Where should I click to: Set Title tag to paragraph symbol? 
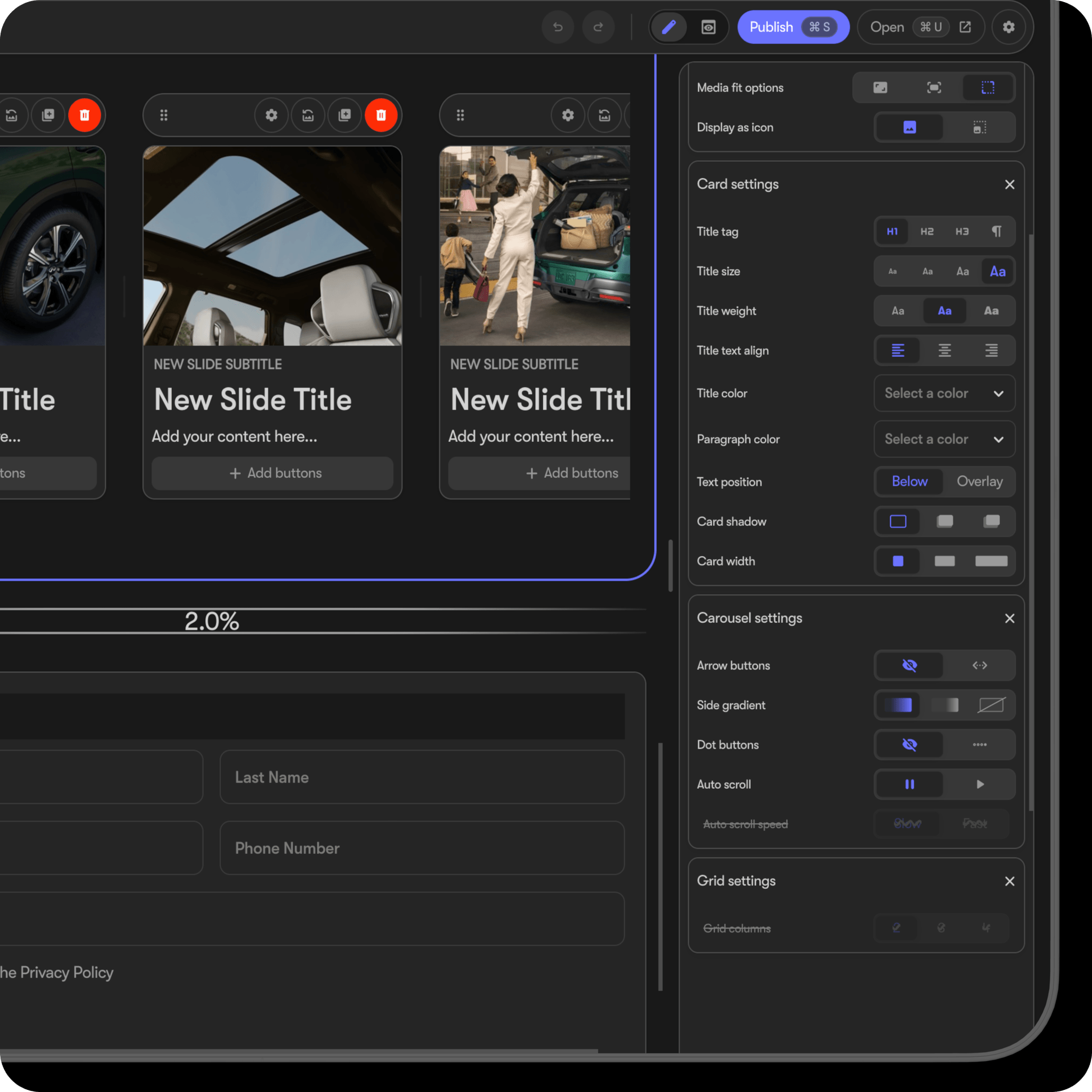click(997, 232)
